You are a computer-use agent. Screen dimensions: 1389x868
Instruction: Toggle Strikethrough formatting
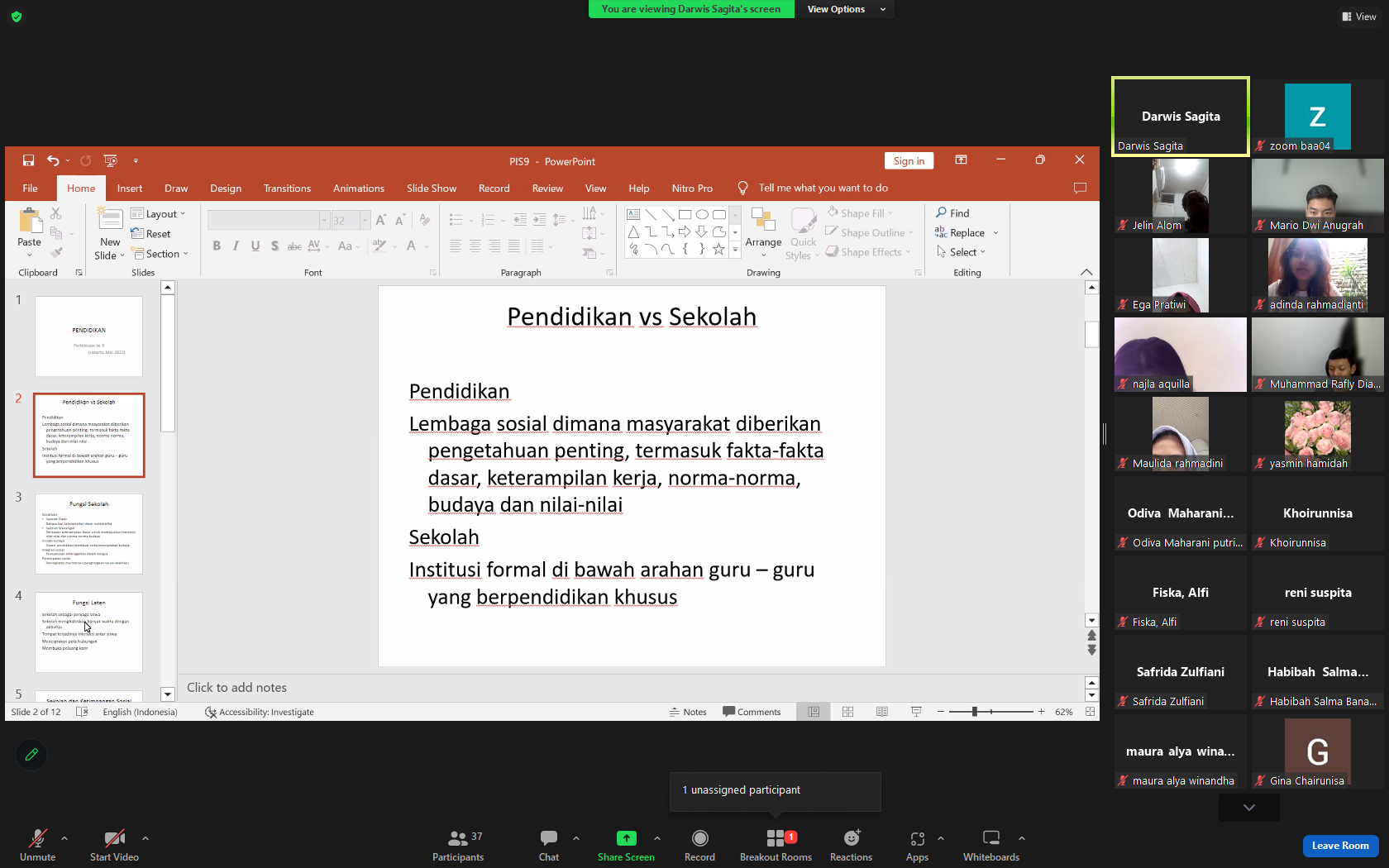[294, 246]
